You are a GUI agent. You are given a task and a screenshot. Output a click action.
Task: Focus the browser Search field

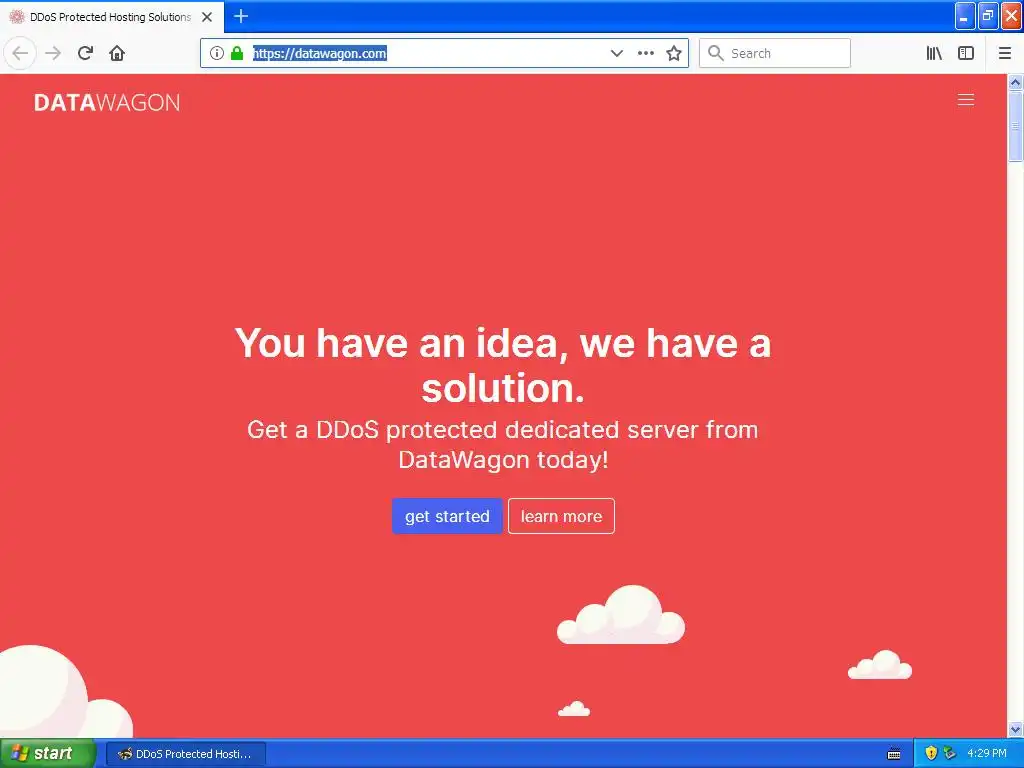click(x=775, y=53)
